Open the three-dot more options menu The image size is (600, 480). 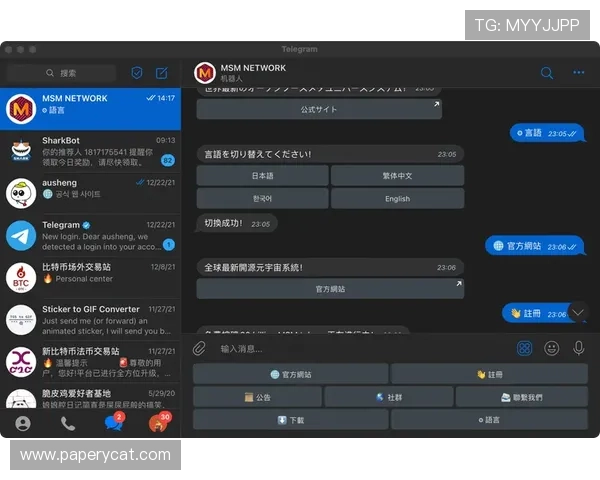coord(578,73)
